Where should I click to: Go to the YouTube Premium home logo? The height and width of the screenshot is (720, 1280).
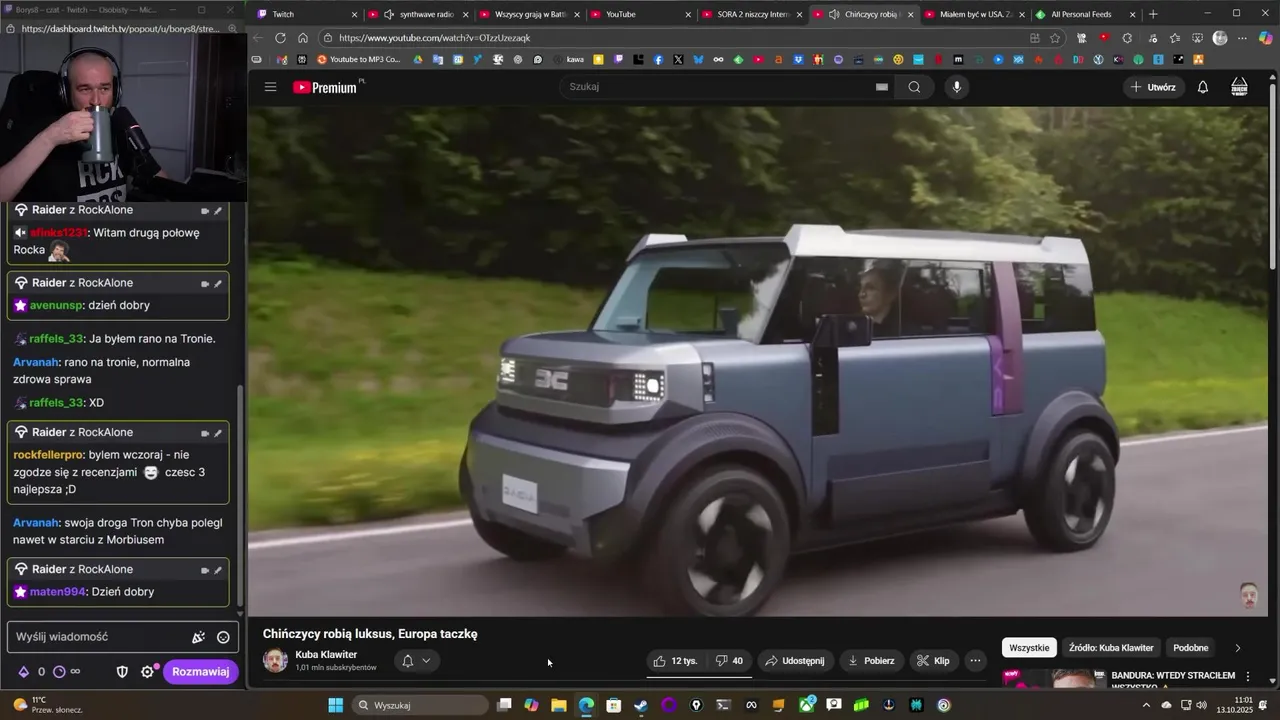tap(325, 87)
